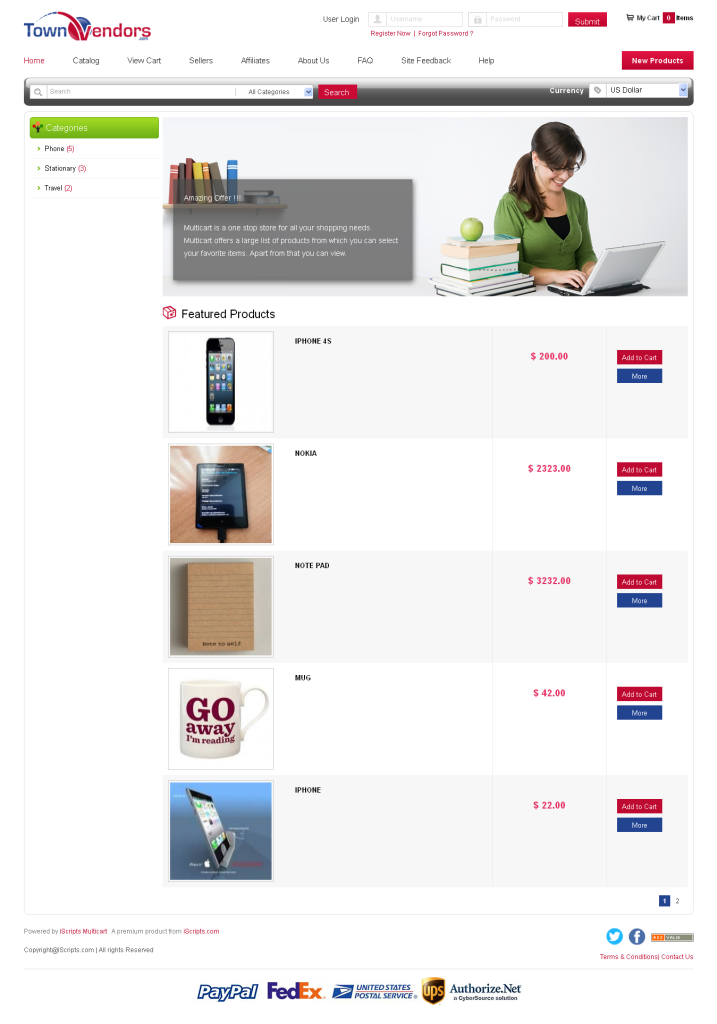Open the Twitter bird icon
Screen dimensions: 717x1024
click(614, 936)
